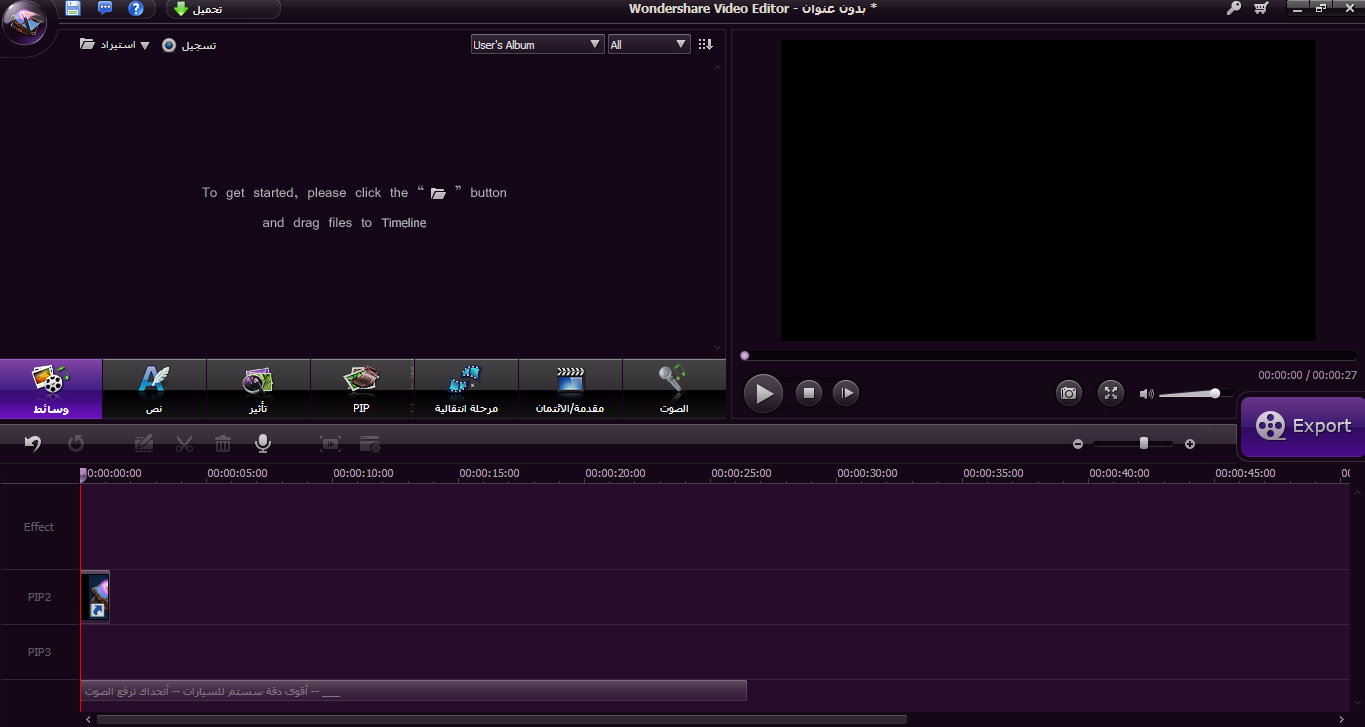
Task: Open the مقدمة/الائتمان intro/credit tab
Action: [x=570, y=389]
